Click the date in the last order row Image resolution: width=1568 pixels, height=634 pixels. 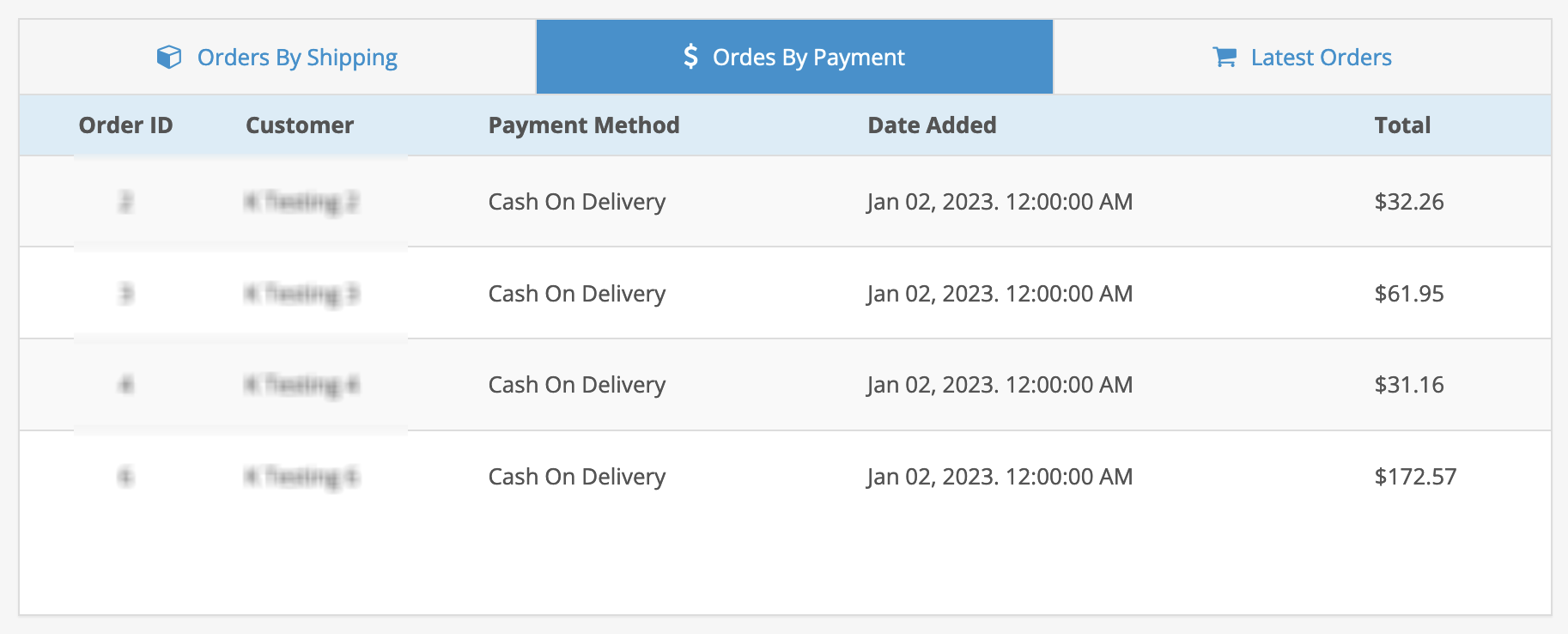[1000, 476]
